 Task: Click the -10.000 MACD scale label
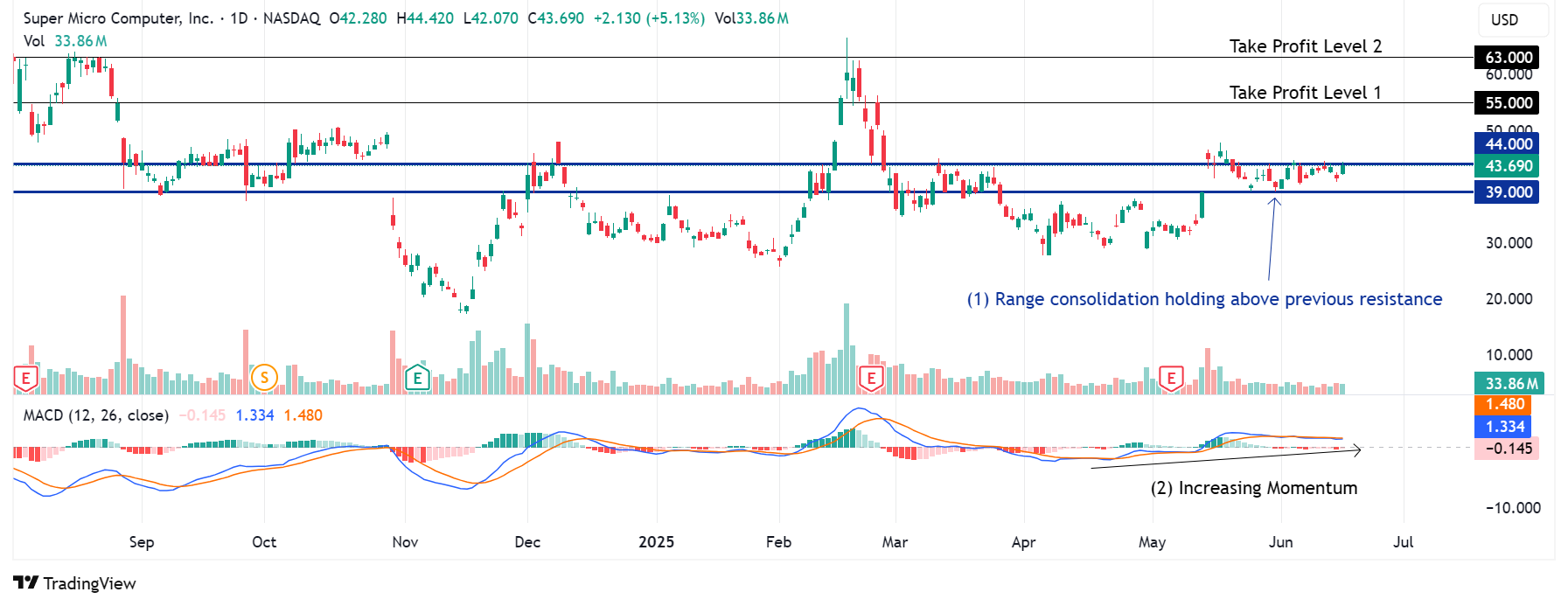click(x=1513, y=508)
